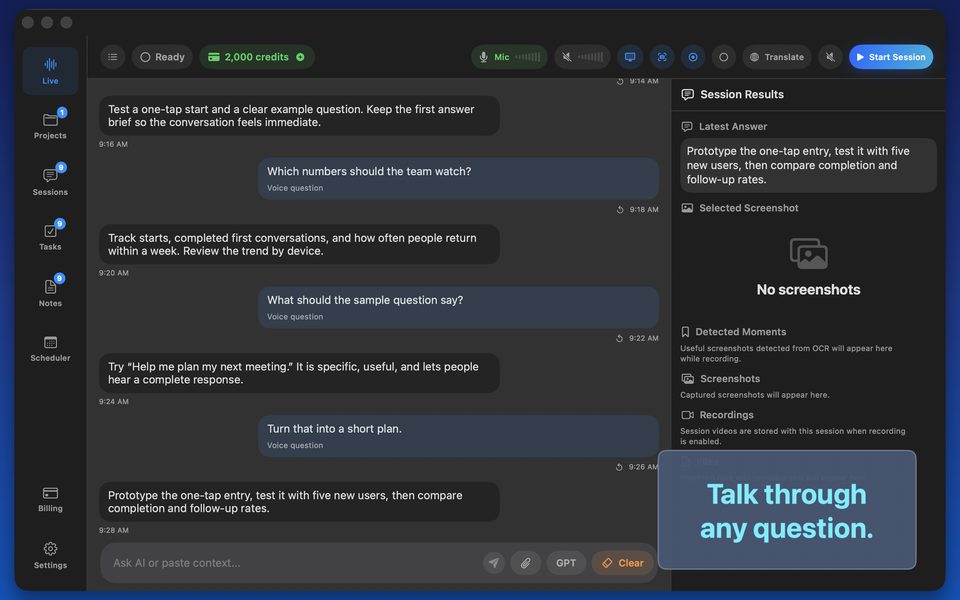Focus the Ask AI or paste context field
Viewport: 960px width, 600px height.
point(294,563)
